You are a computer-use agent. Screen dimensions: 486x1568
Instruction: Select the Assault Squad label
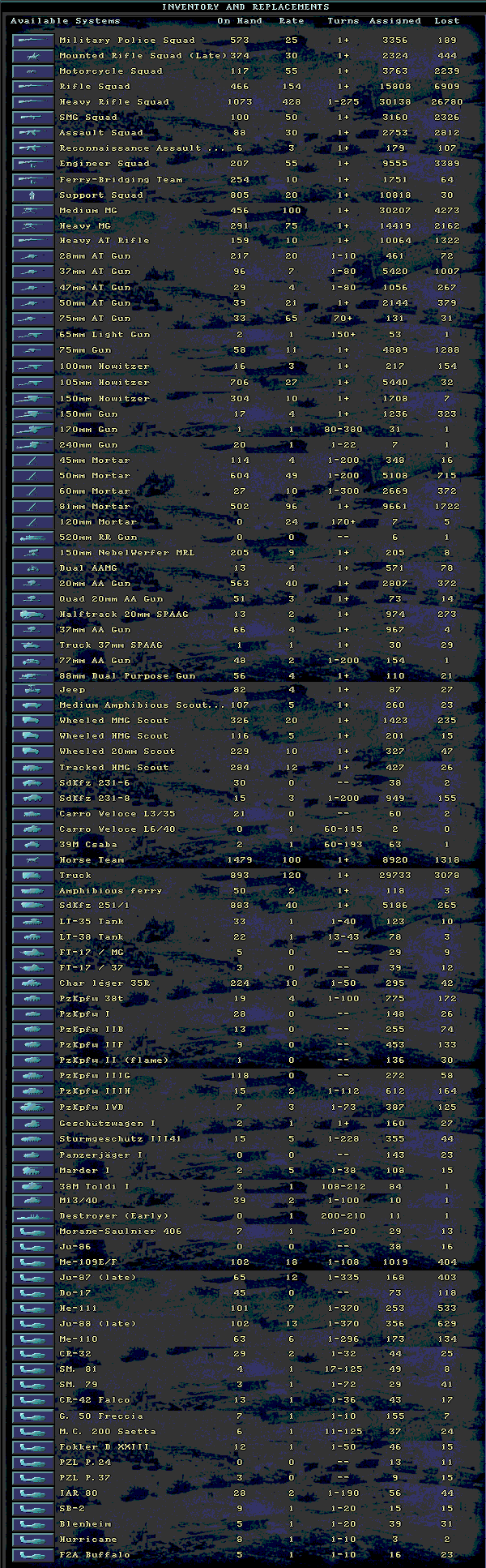pyautogui.click(x=101, y=132)
